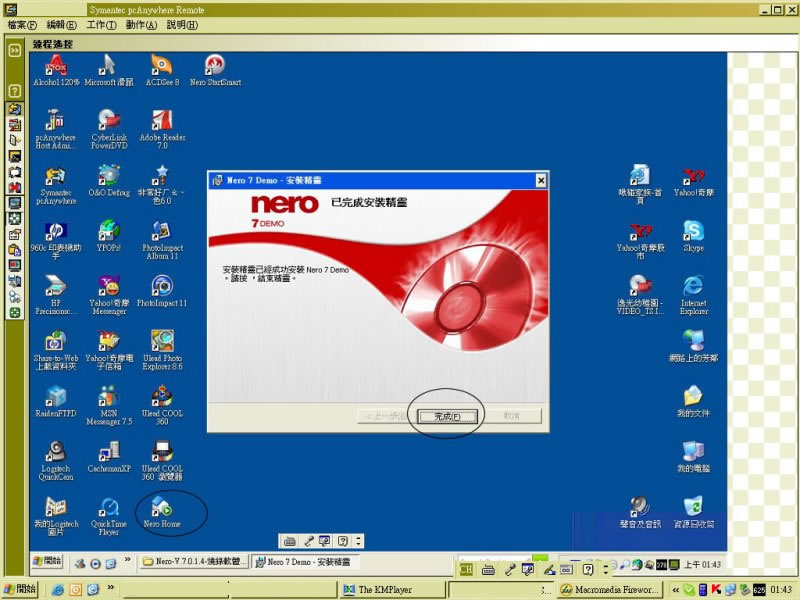
Task: Expand the remote quick launch chevron
Action: (x=127, y=560)
